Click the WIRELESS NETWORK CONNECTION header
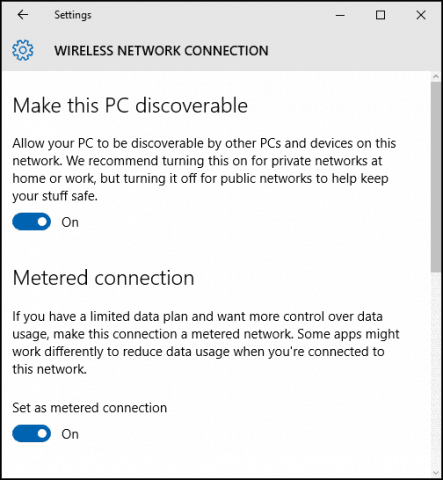This screenshot has width=443, height=480. coord(161,51)
